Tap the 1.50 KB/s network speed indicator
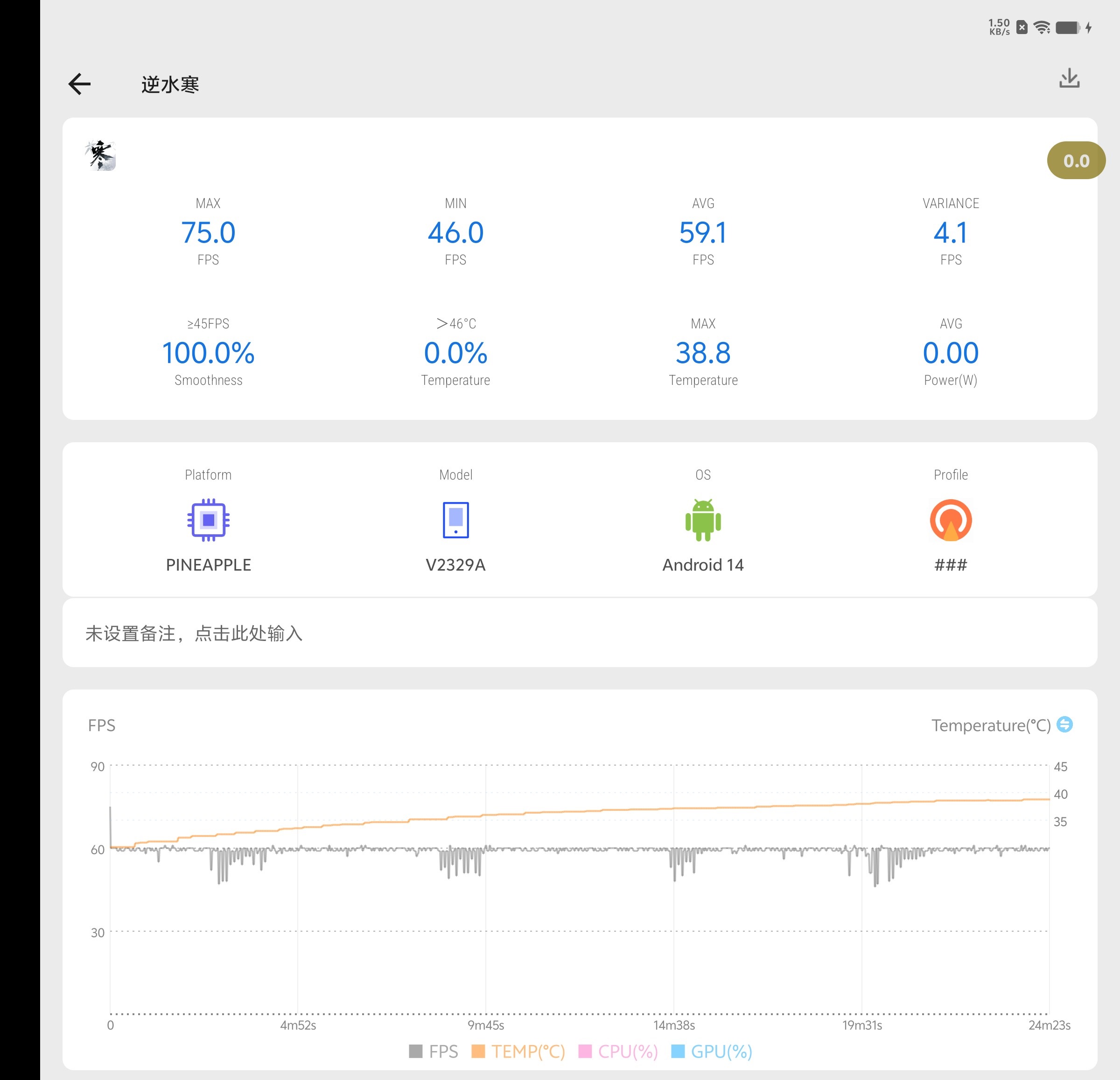 tap(1000, 27)
